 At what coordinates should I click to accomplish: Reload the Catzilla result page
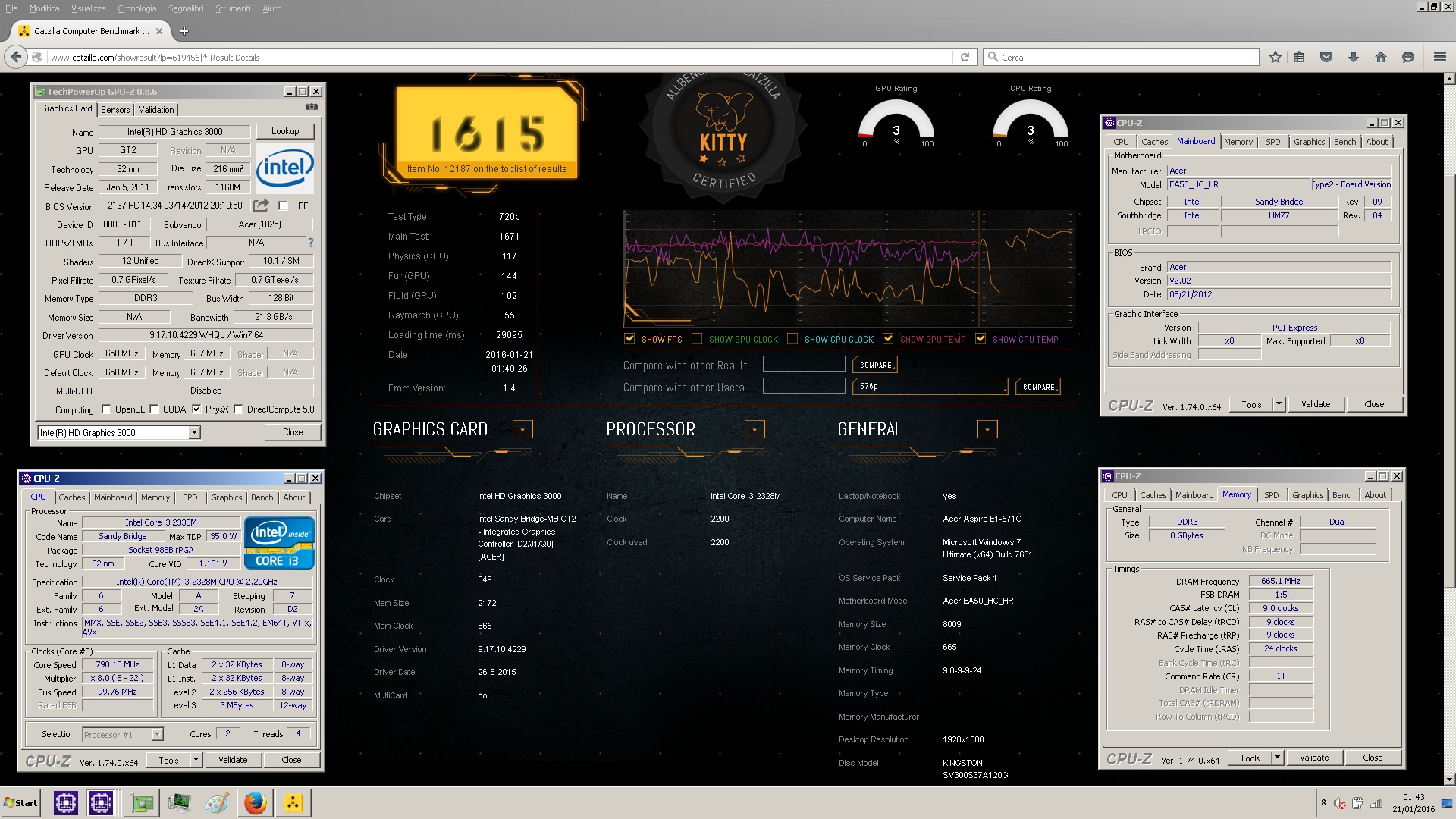965,57
